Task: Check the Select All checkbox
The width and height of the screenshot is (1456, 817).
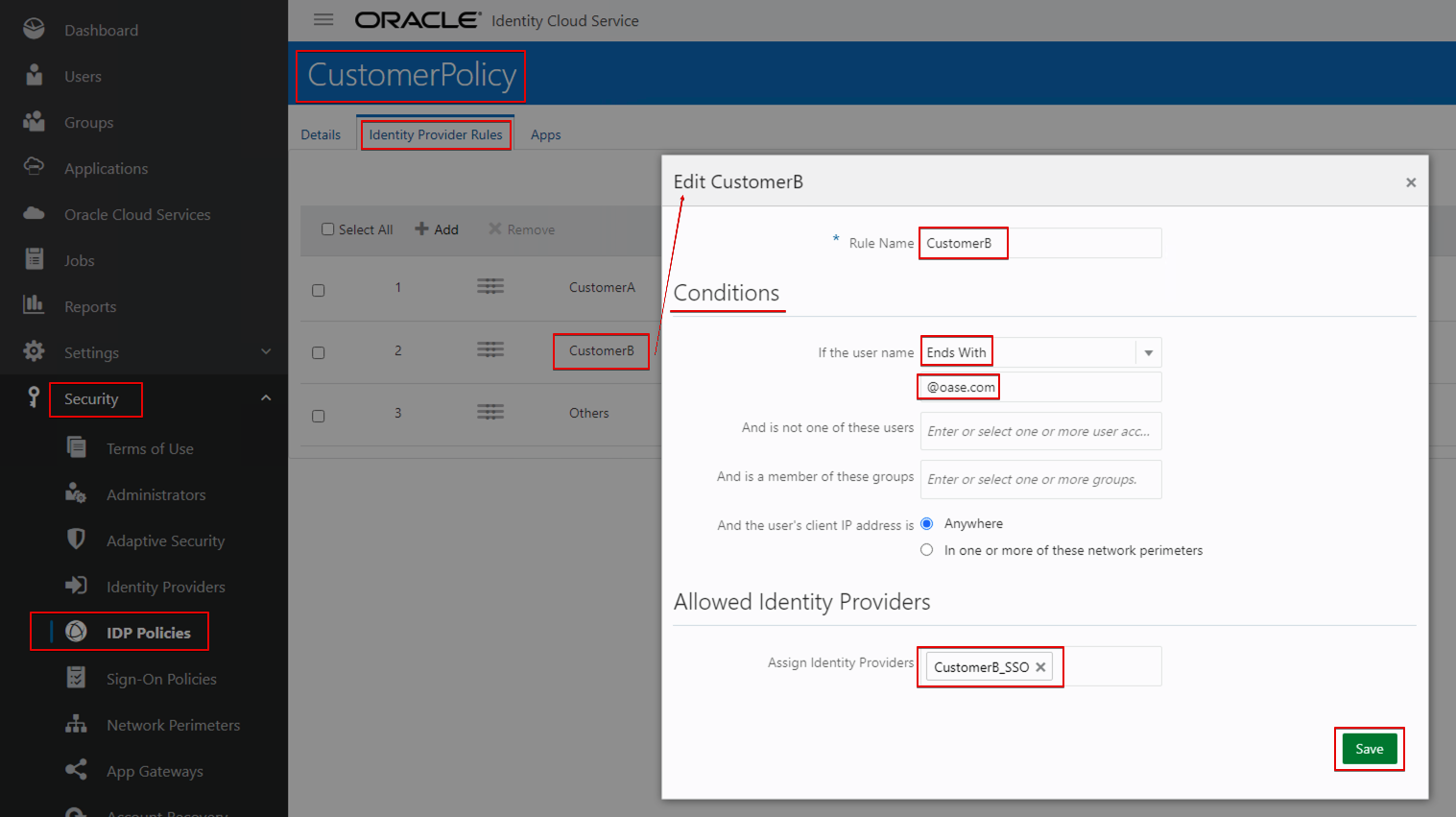Action: coord(328,229)
